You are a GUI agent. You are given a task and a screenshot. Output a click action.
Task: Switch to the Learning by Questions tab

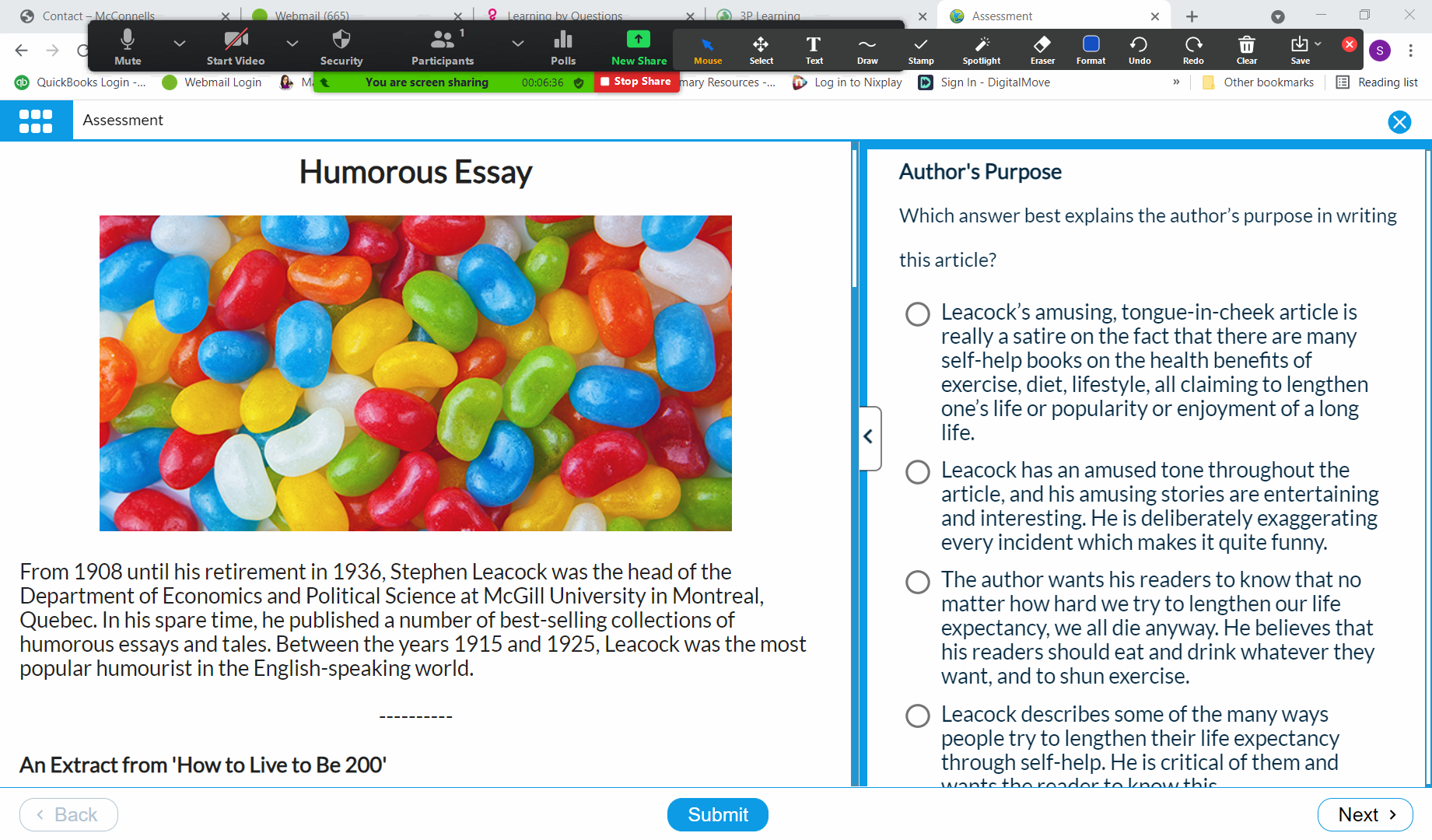pos(564,16)
